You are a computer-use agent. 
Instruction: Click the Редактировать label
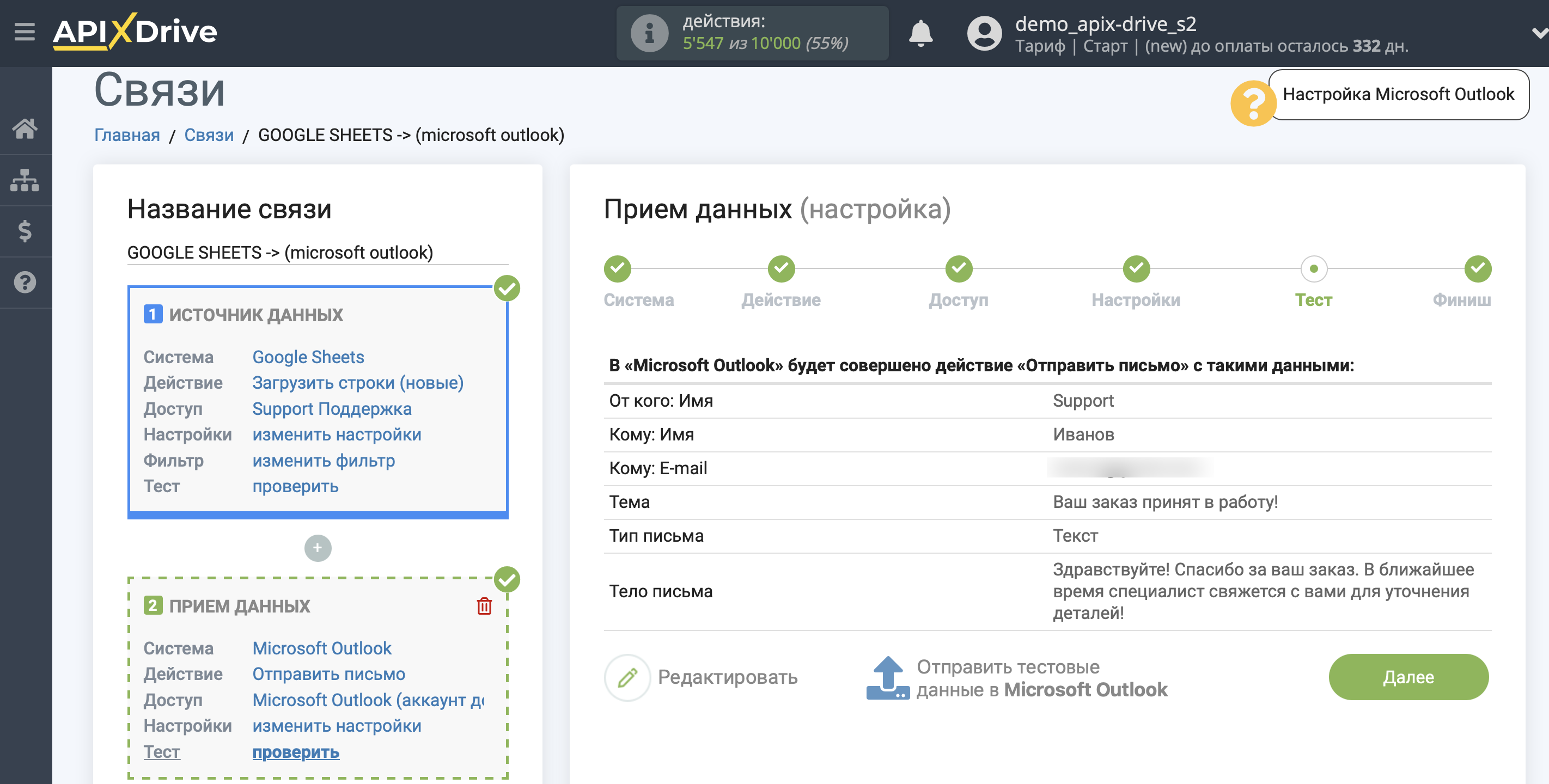(728, 677)
